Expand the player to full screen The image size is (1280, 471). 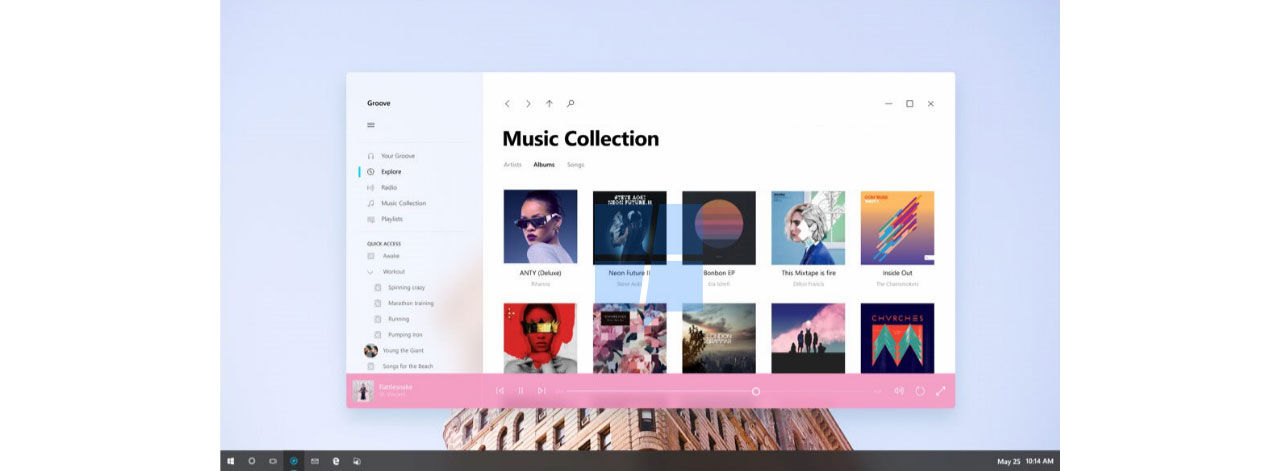(x=940, y=391)
